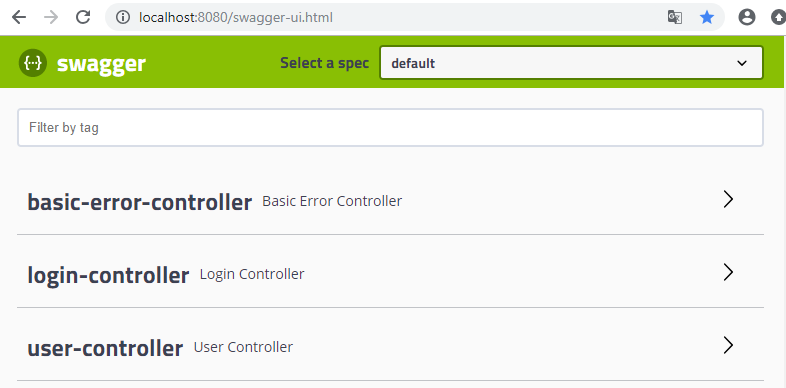Click the site information icon in address bar
The image size is (786, 388).
pyautogui.click(x=123, y=18)
